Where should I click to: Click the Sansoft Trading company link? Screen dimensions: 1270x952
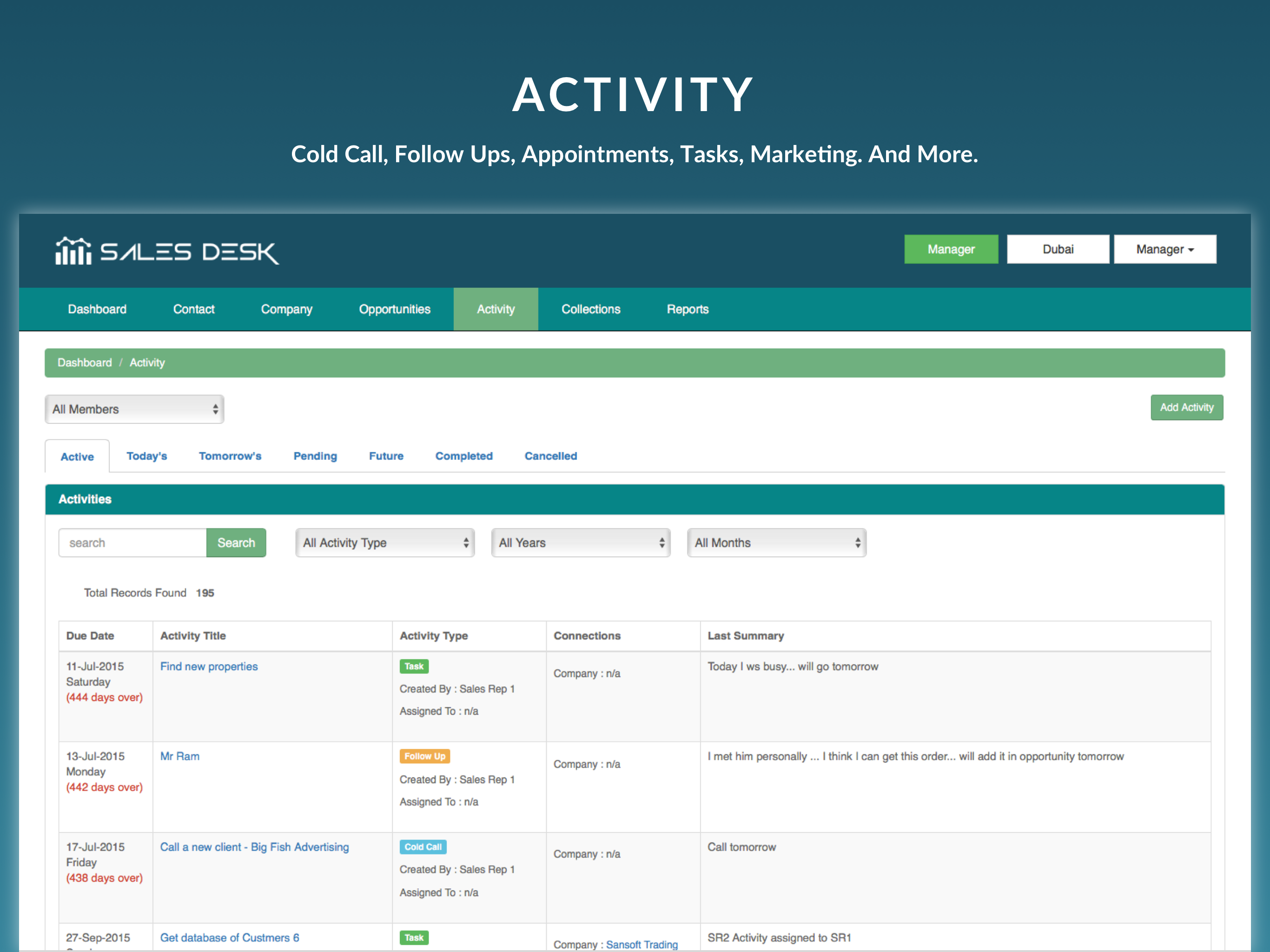click(642, 945)
